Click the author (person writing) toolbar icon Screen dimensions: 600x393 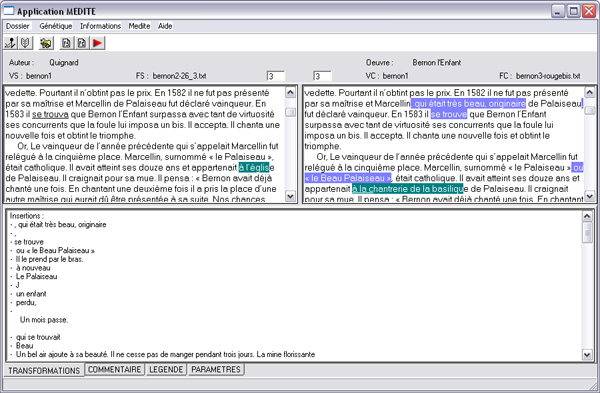click(10, 43)
